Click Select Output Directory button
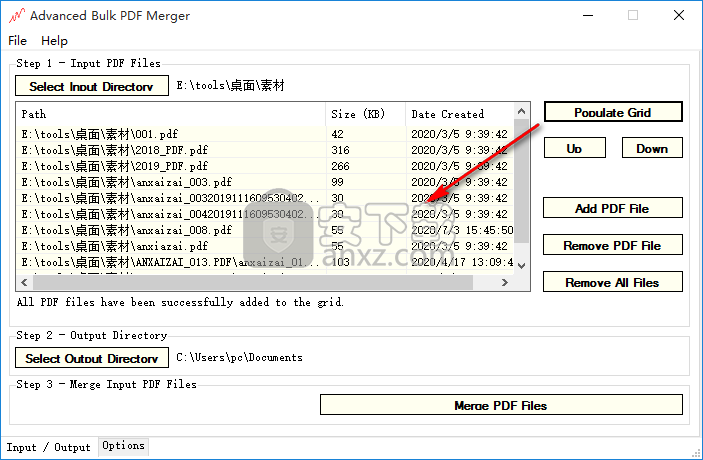The width and height of the screenshot is (703, 460). (92, 358)
